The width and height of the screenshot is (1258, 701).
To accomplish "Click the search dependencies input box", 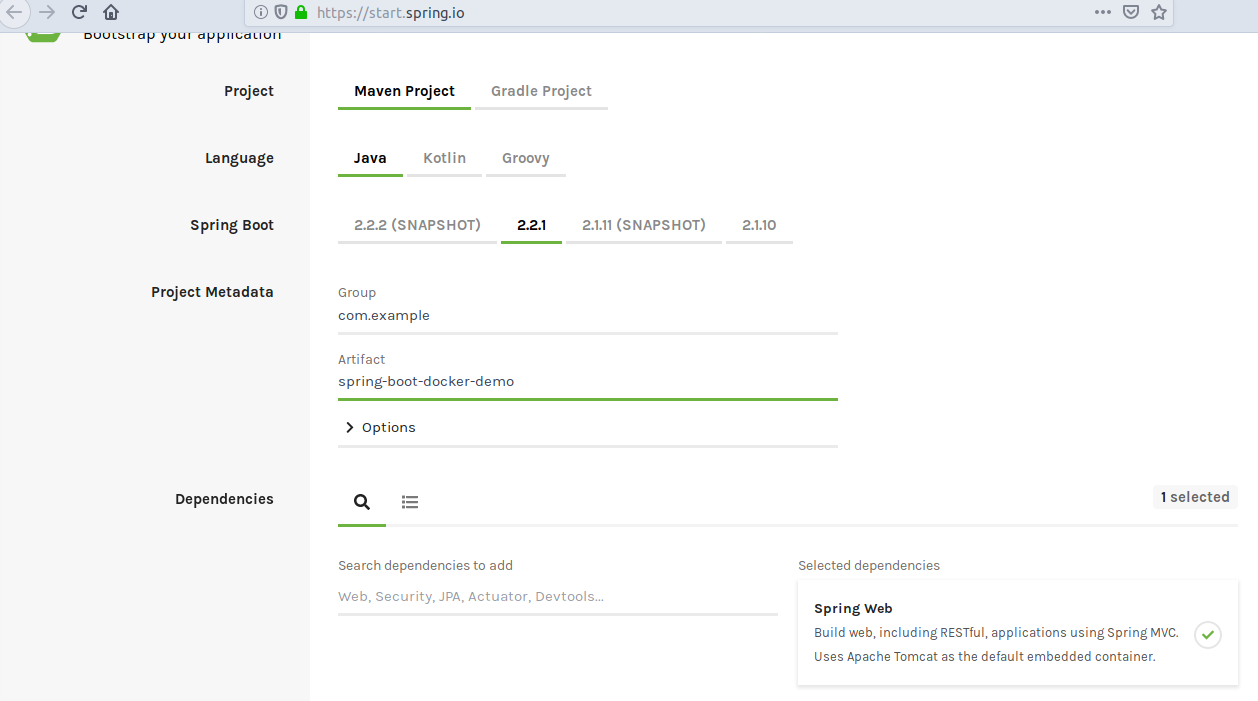I will 557,597.
